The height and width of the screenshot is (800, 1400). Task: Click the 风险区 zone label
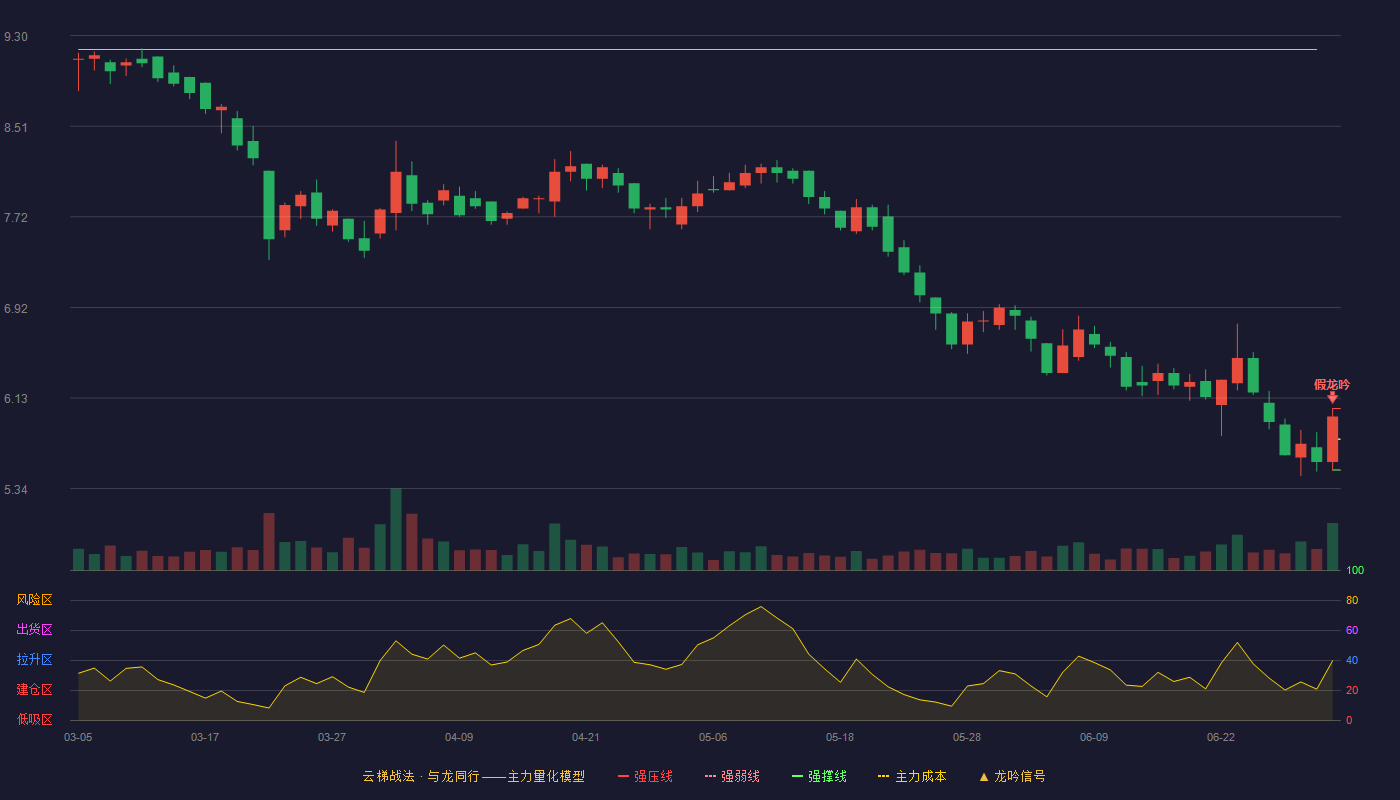pos(34,600)
